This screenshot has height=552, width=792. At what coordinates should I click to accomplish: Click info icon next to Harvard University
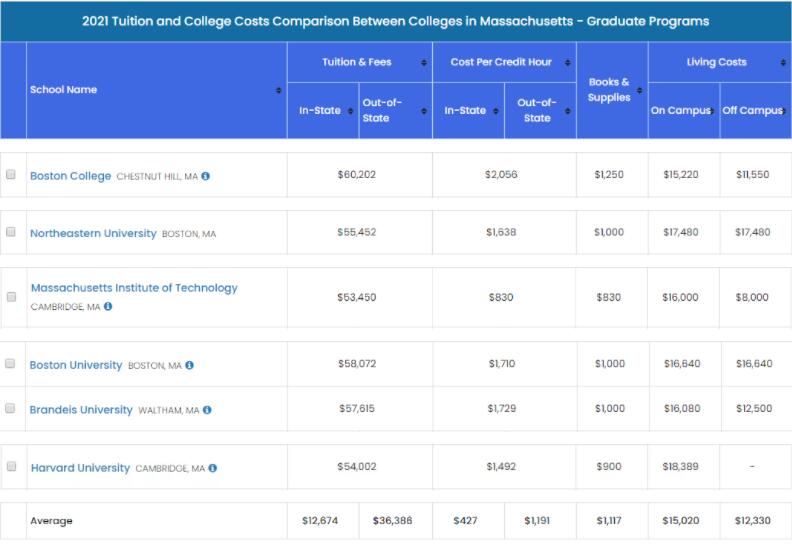click(x=213, y=468)
